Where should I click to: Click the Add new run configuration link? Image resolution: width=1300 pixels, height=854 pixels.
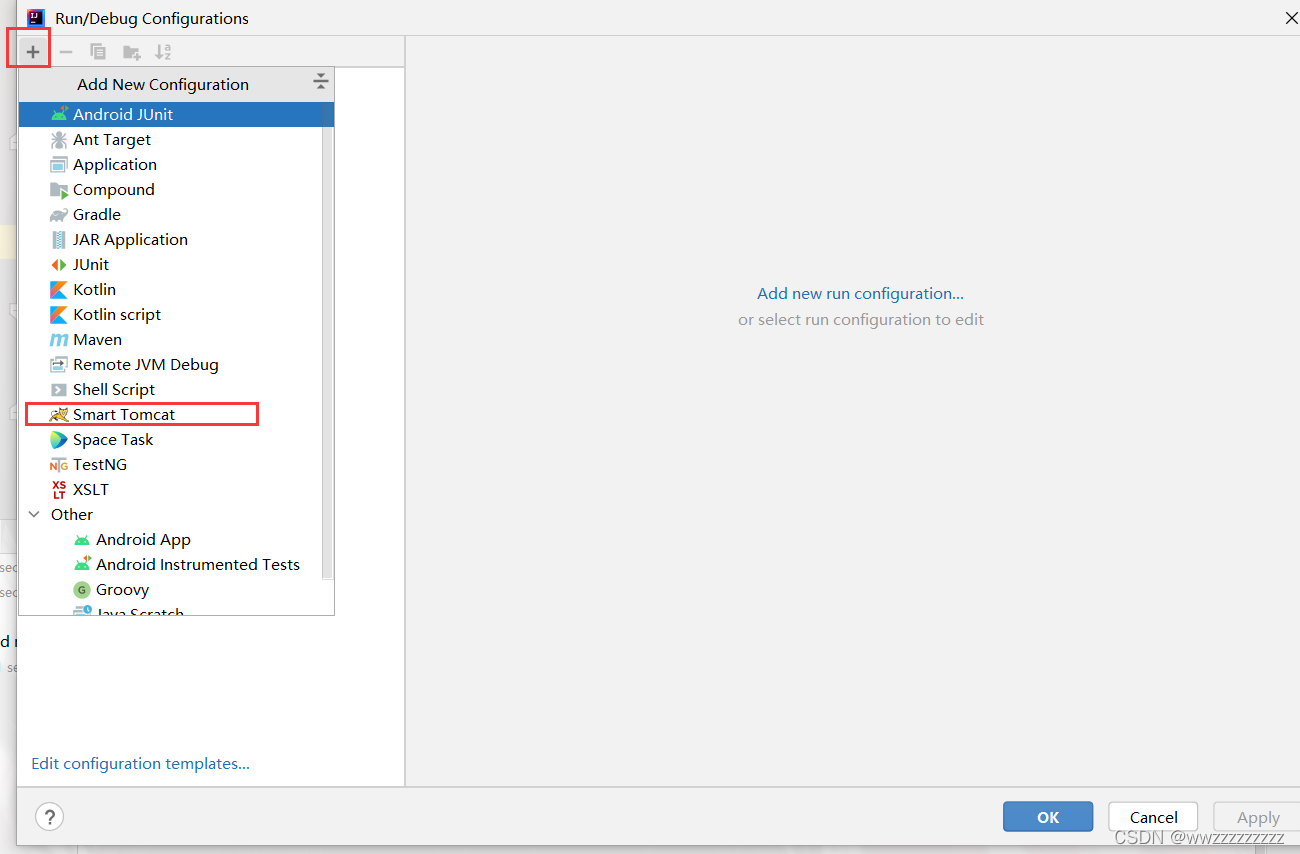click(x=860, y=293)
